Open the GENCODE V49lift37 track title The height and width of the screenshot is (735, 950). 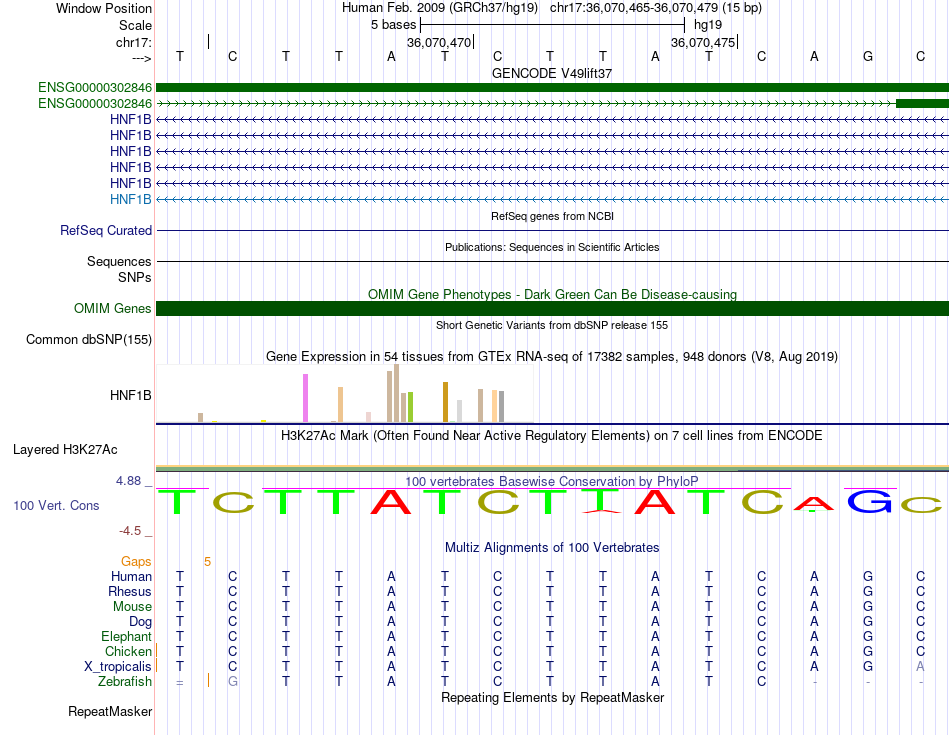pos(552,73)
